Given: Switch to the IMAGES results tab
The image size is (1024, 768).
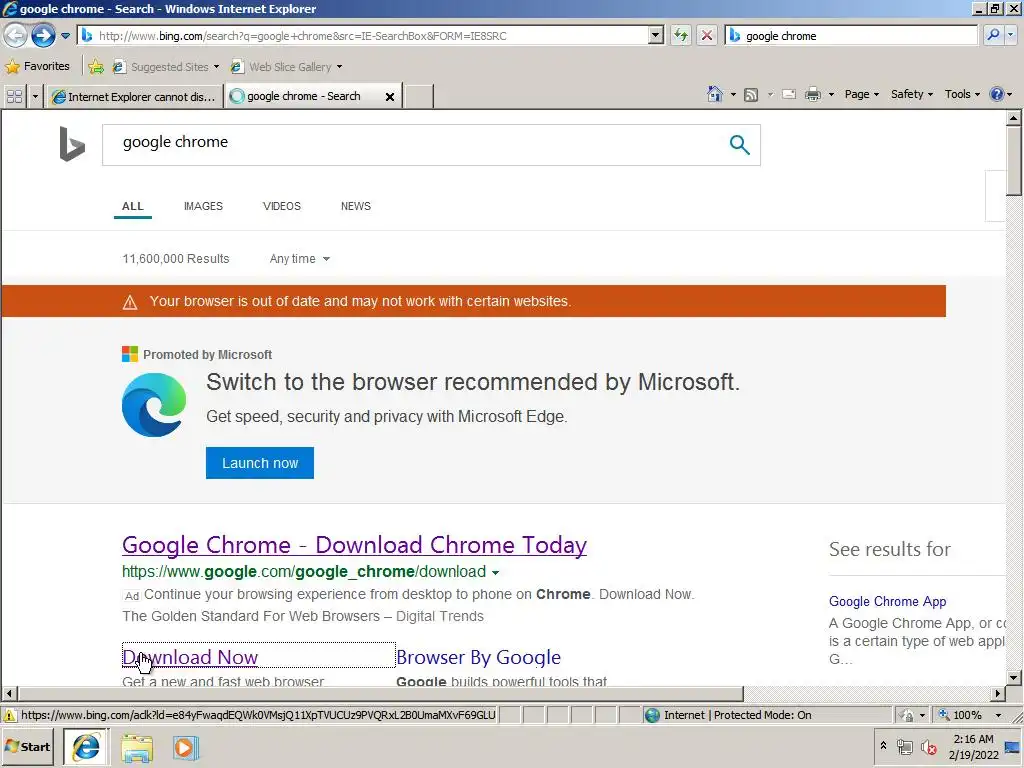Looking at the screenshot, I should pyautogui.click(x=203, y=206).
